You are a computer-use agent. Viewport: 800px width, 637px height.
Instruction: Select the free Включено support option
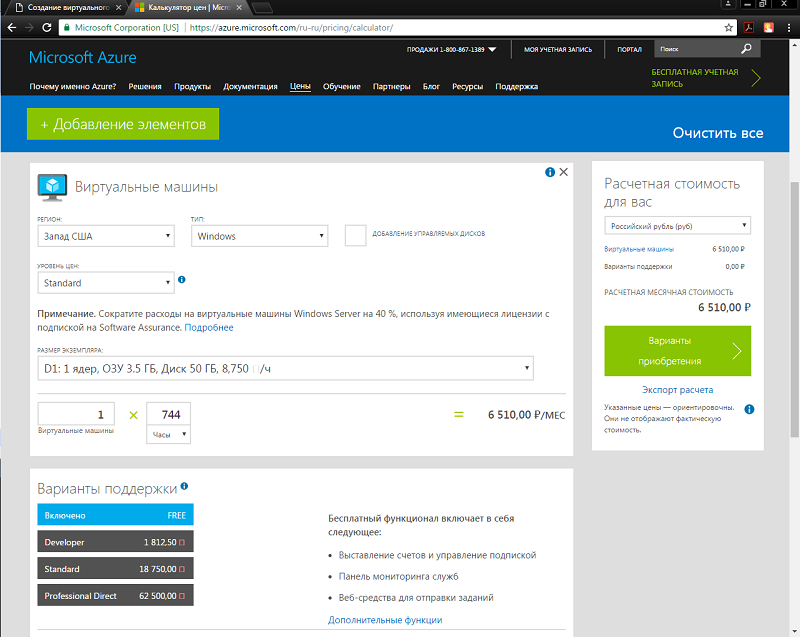[x=115, y=515]
